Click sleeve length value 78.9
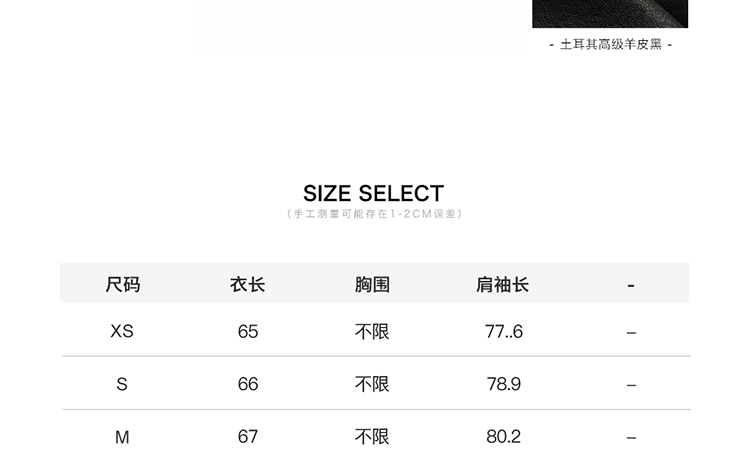This screenshot has height=457, width=750. pos(504,384)
